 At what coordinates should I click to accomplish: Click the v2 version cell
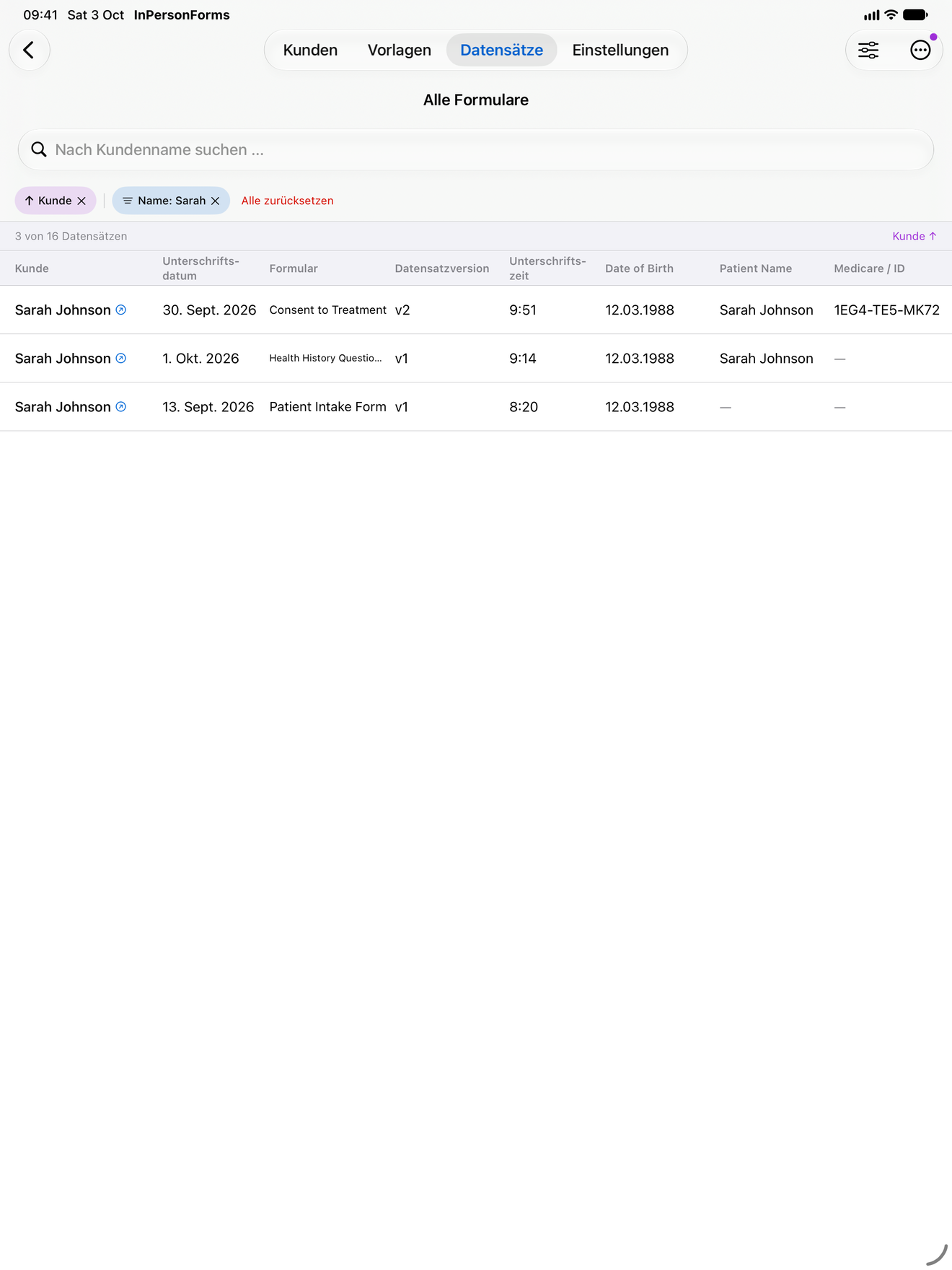(402, 310)
